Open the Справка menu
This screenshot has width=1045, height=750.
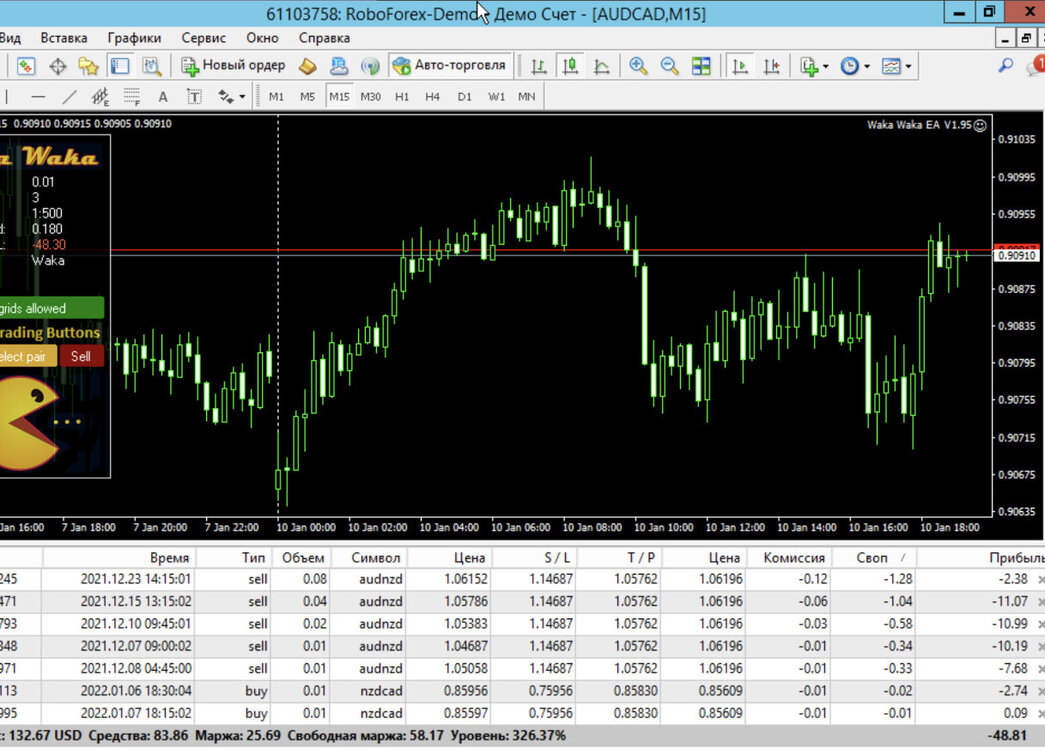pos(324,38)
